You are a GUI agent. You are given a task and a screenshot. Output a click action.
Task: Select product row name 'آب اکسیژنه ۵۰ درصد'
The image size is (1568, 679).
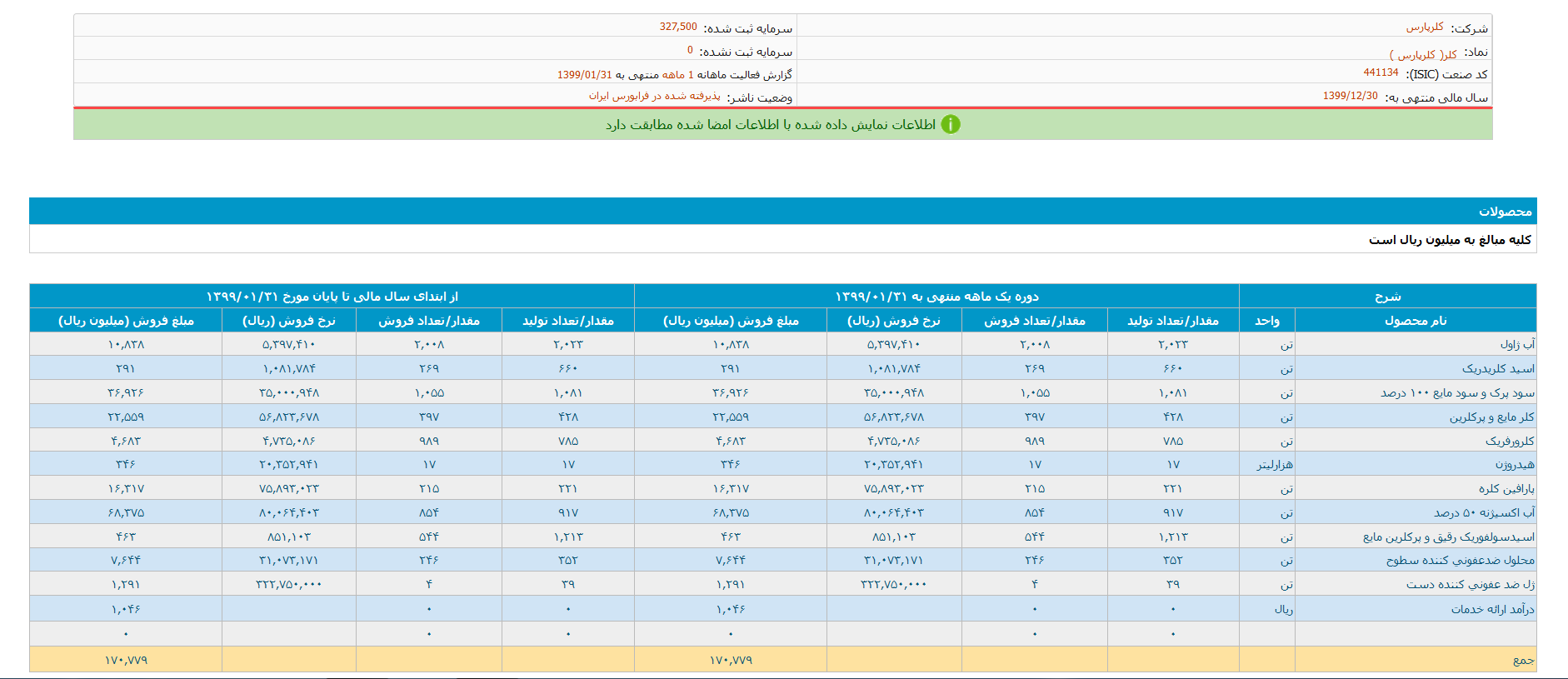click(1484, 512)
